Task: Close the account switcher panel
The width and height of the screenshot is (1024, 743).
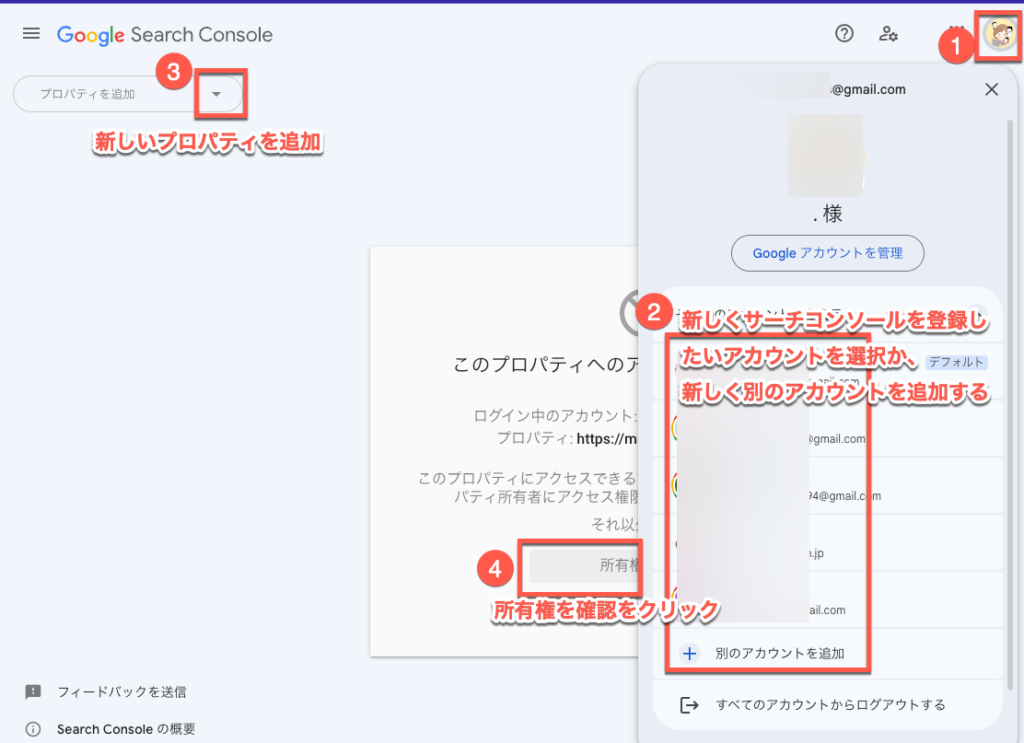Action: [991, 90]
